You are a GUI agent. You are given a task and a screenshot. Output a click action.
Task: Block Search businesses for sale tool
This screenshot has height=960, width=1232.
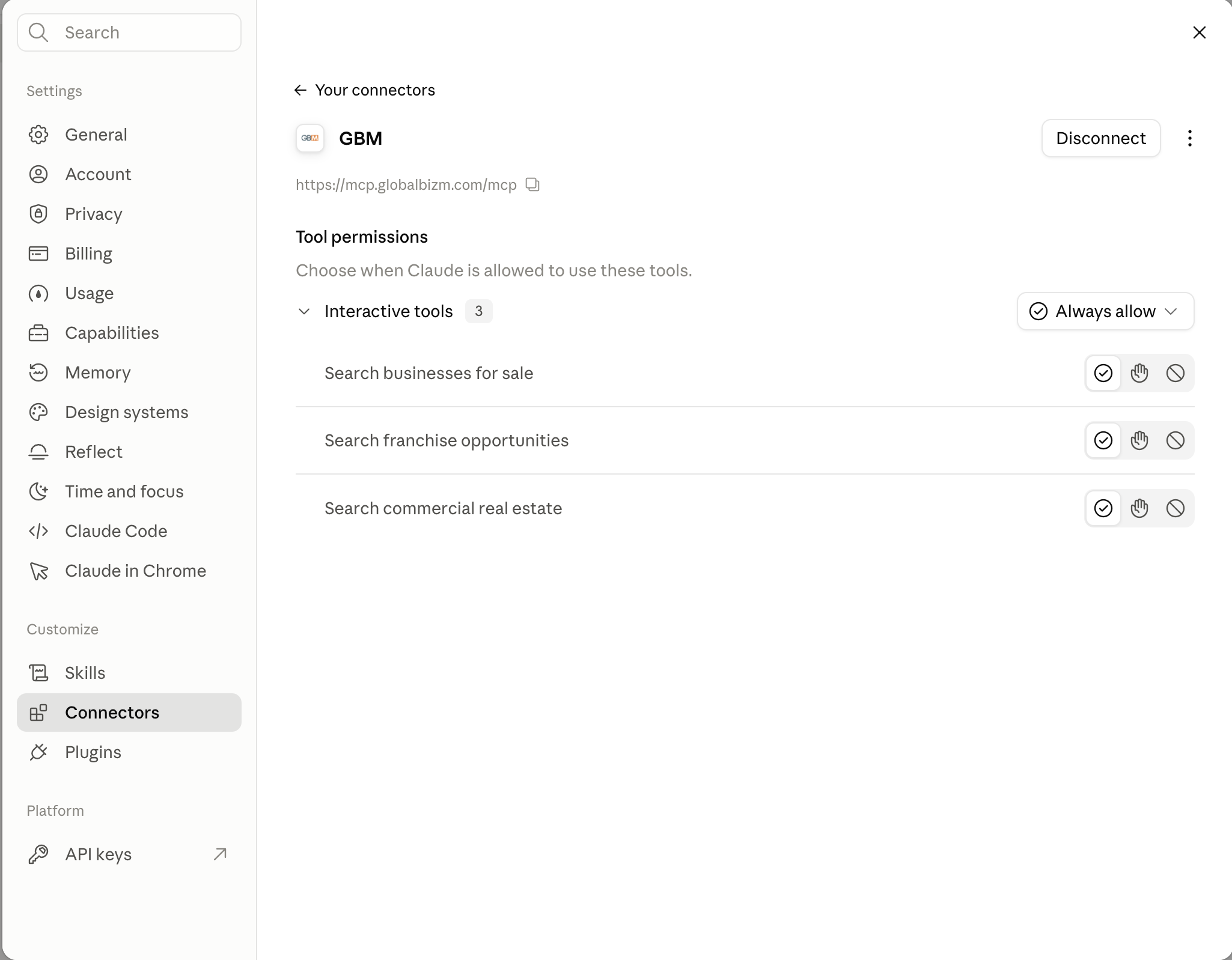click(x=1176, y=373)
